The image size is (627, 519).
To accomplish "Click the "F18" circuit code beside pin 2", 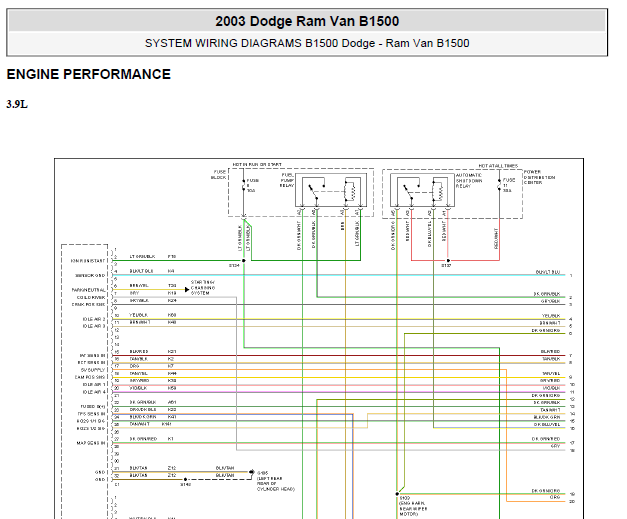I will pos(172,256).
